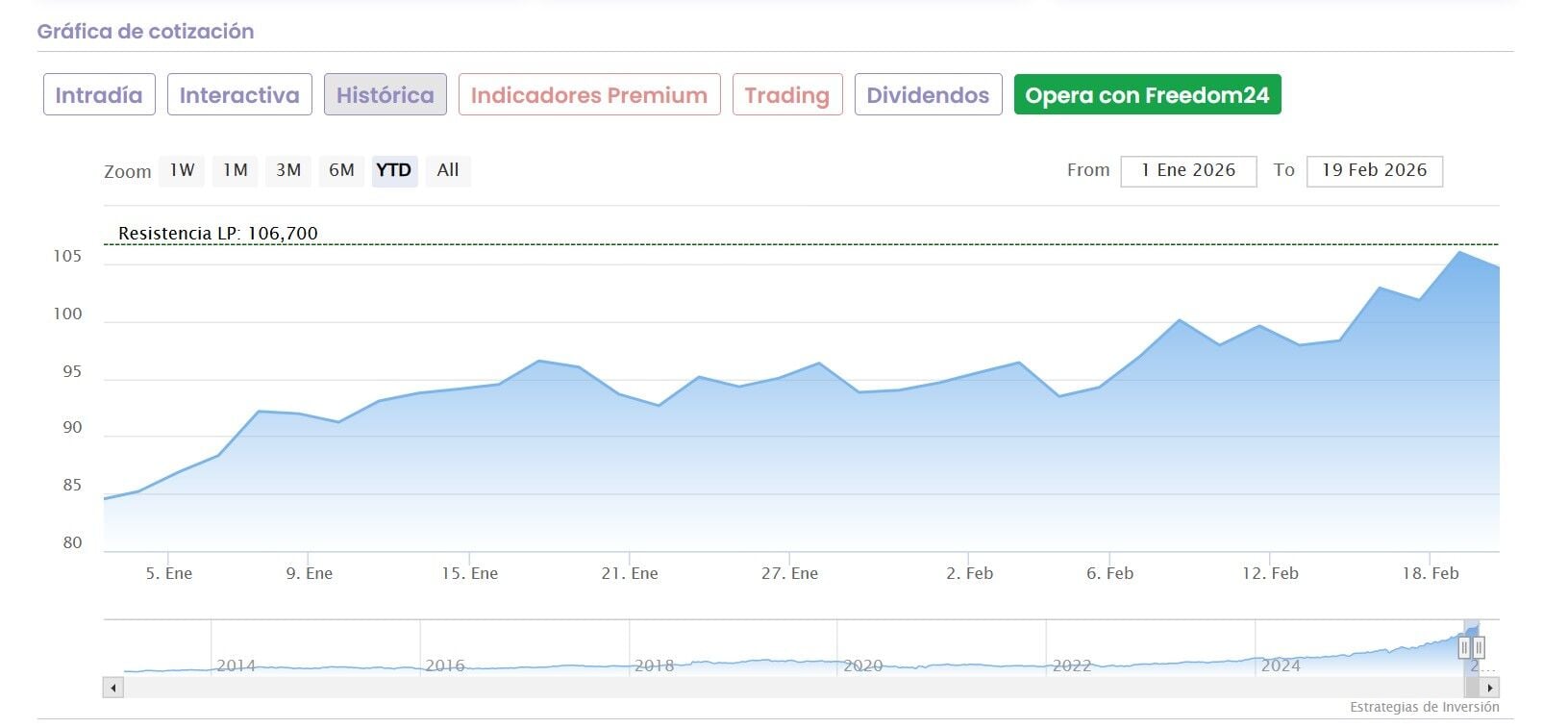Select the YTD zoom range

click(x=394, y=170)
